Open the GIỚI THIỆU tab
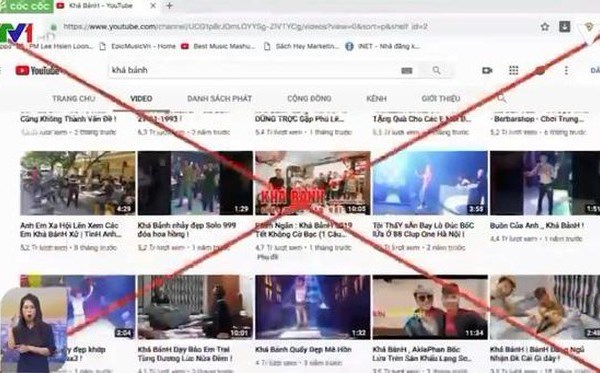 441,99
